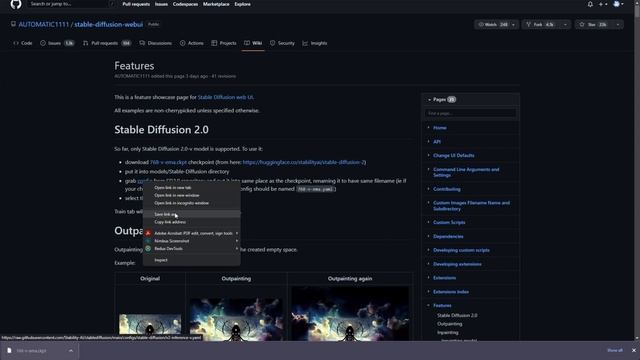Open the Redux DevTools context submenu
640x360 pixels.
(x=191, y=248)
